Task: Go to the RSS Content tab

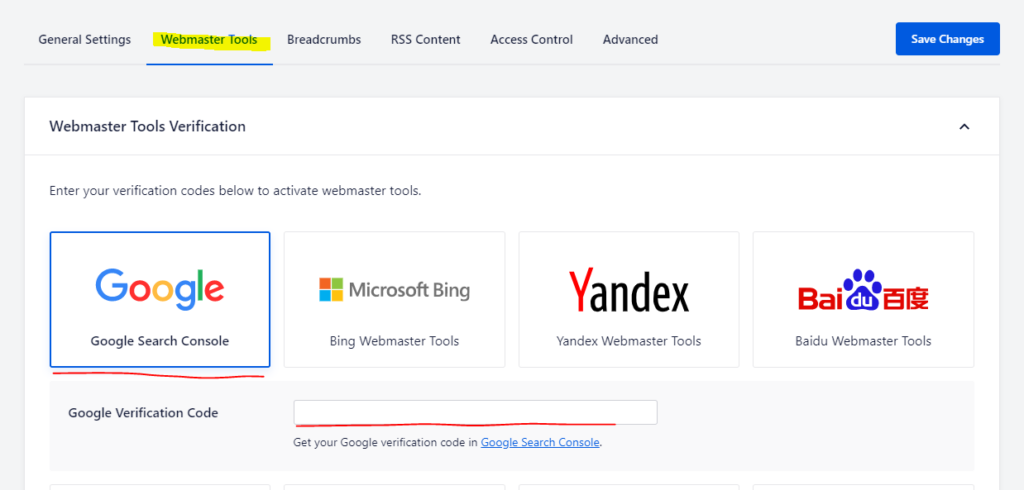Action: (425, 40)
